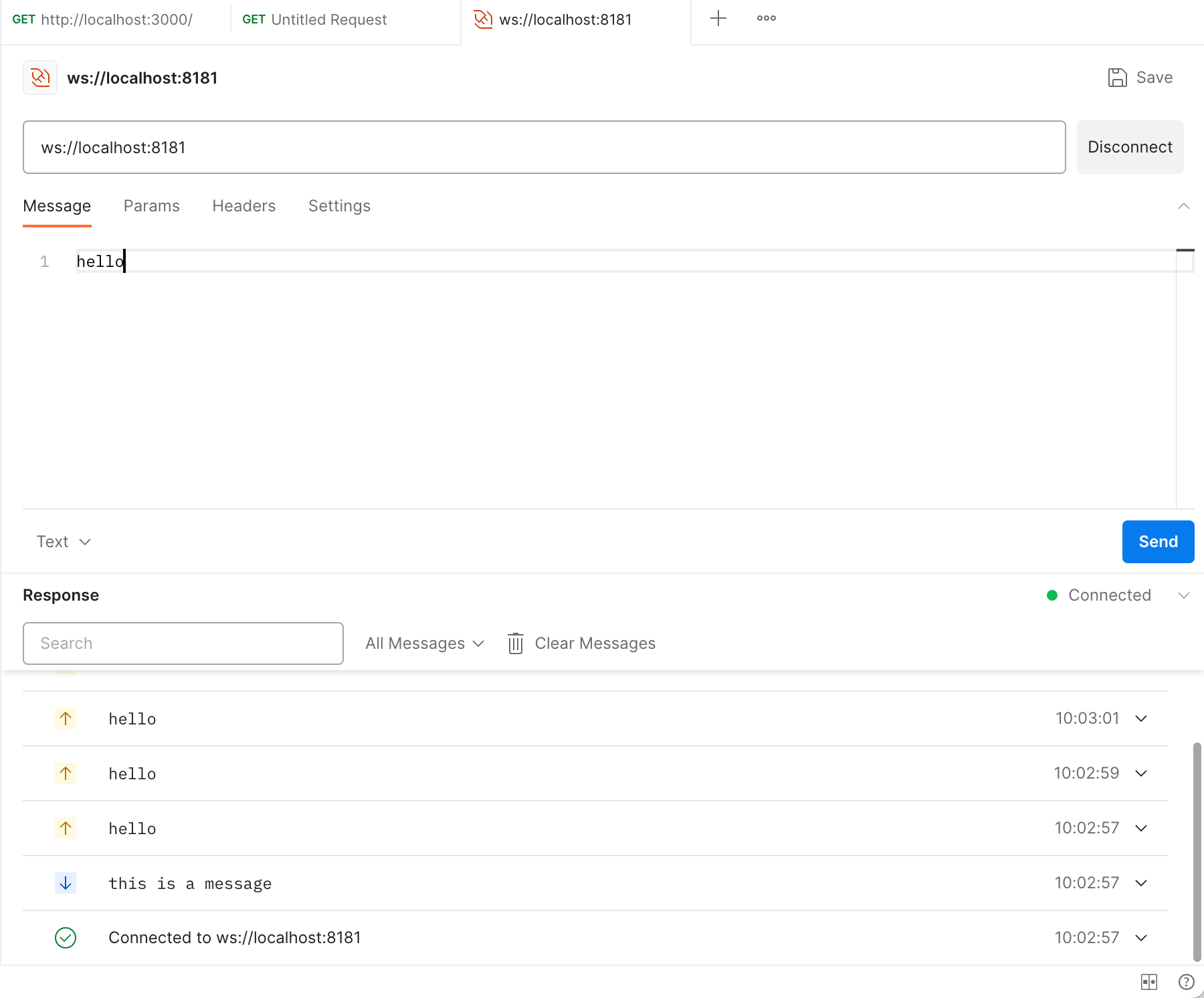Open the Text message format dropdown
Viewport: 1204px width, 998px height.
pos(63,542)
